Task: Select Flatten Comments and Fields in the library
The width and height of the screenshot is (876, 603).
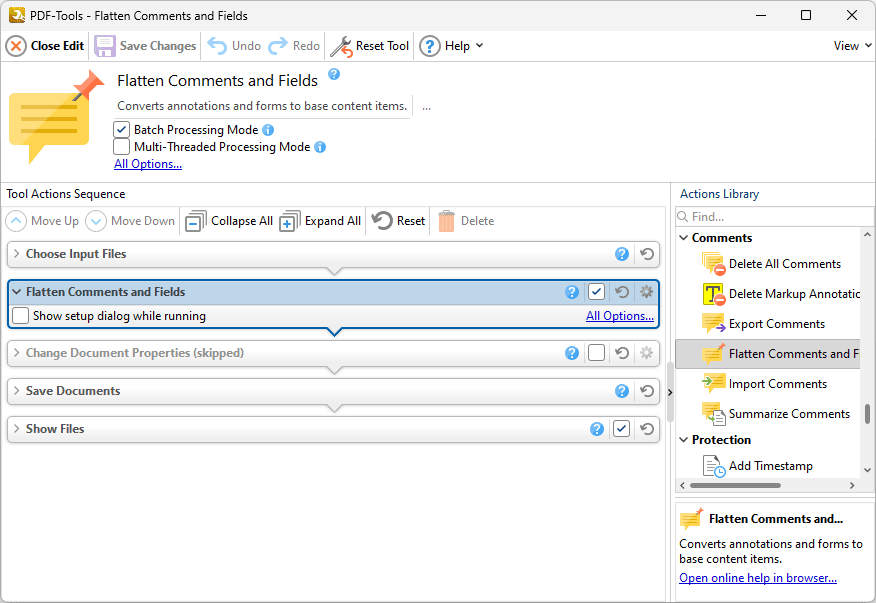Action: (768, 354)
